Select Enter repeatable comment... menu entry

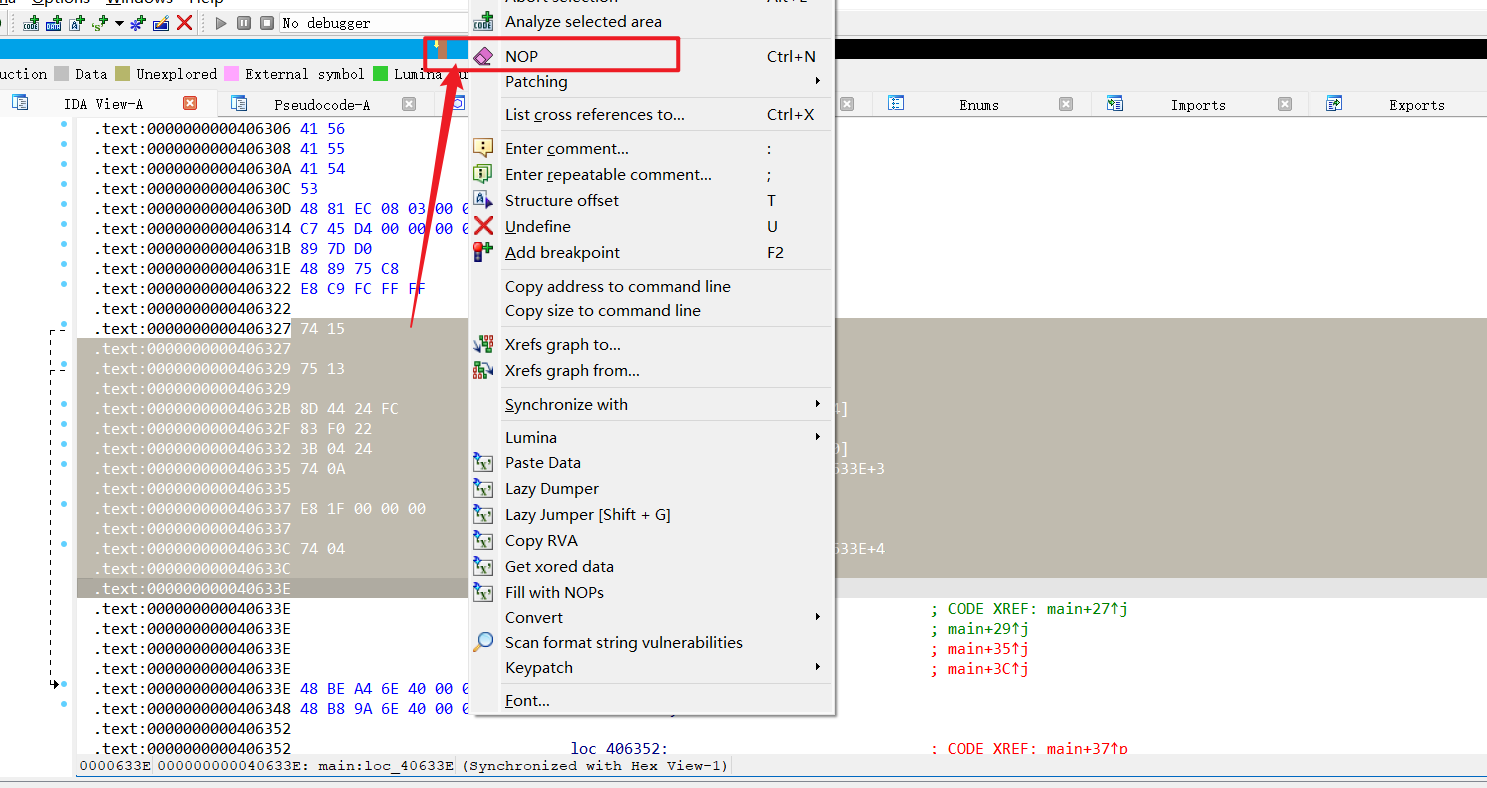651,174
